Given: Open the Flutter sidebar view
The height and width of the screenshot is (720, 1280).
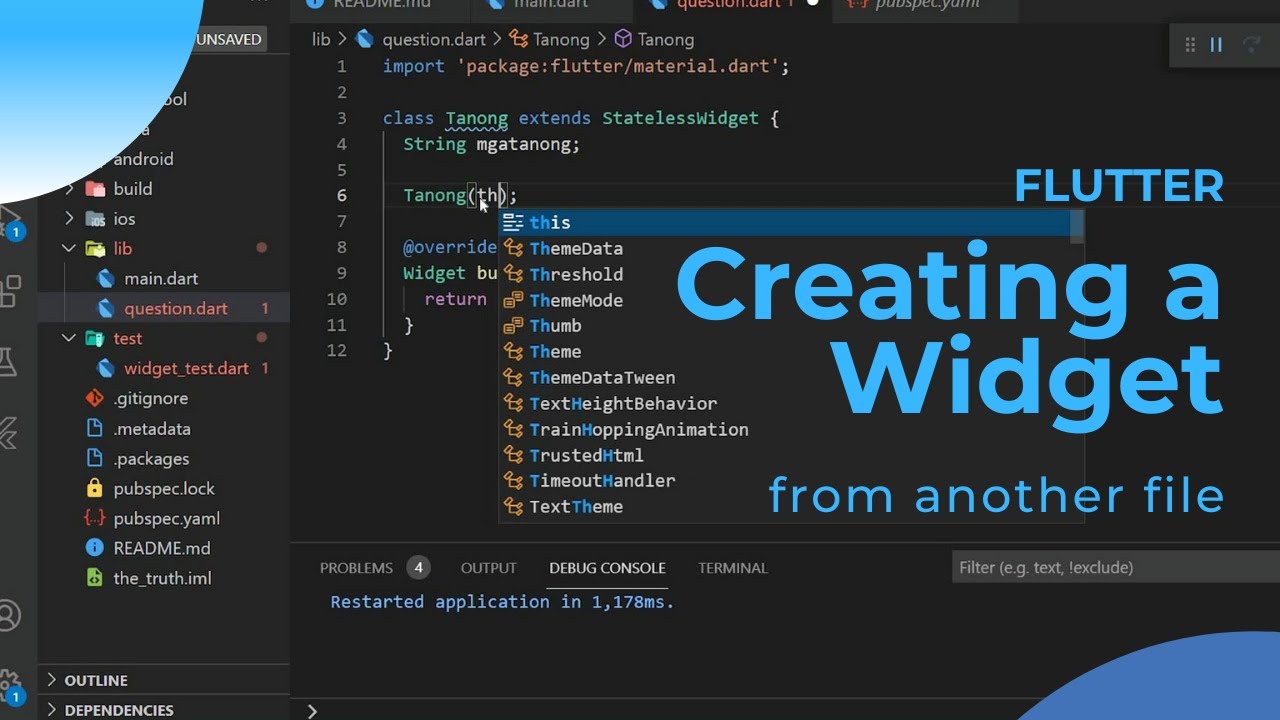Looking at the screenshot, I should pos(8,433).
